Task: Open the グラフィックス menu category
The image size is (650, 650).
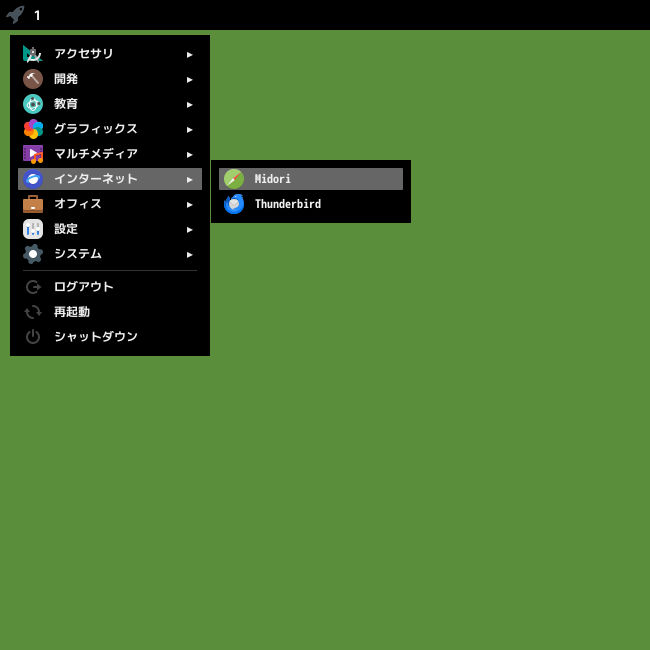Action: pos(110,129)
